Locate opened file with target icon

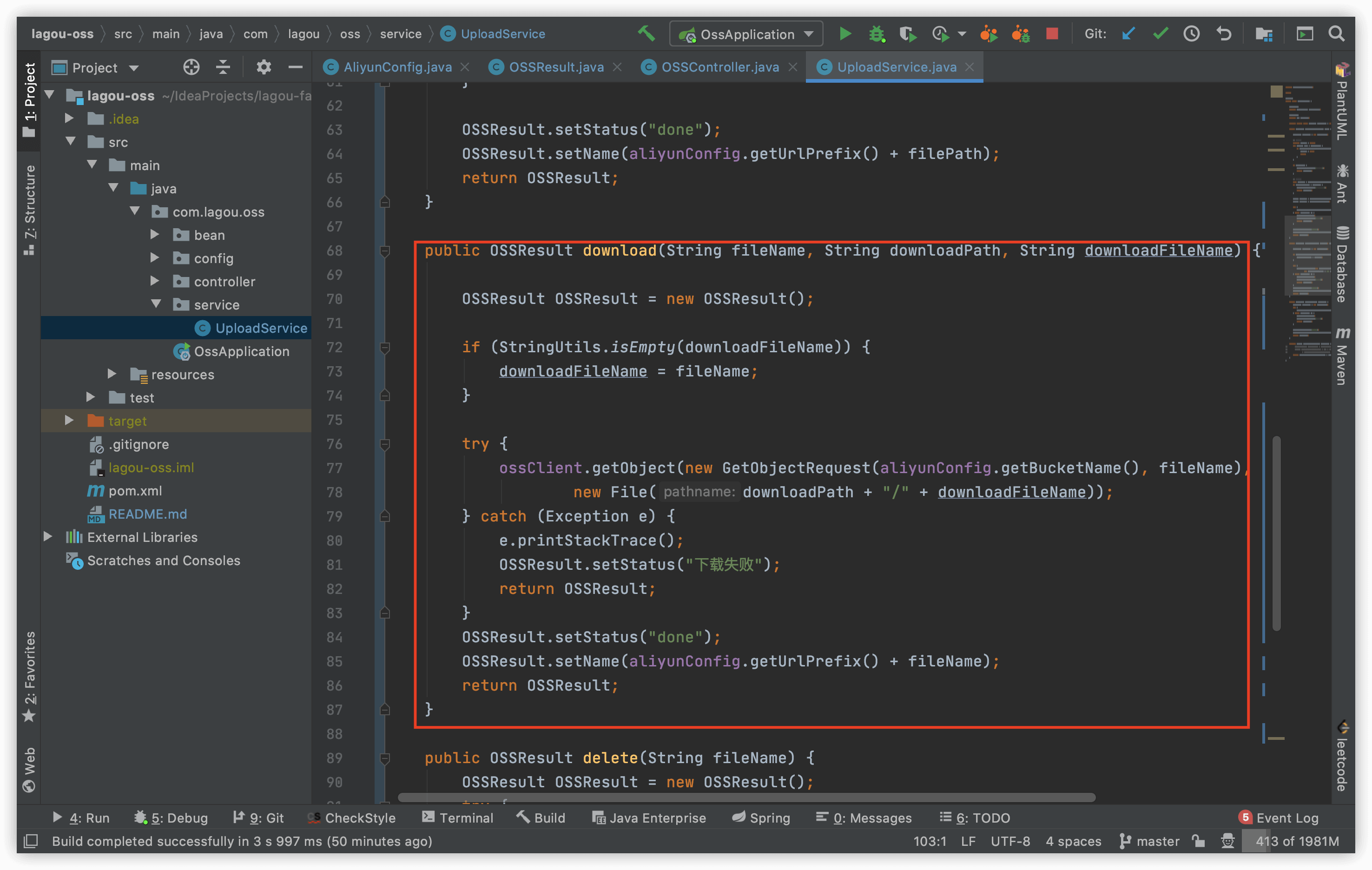(191, 67)
